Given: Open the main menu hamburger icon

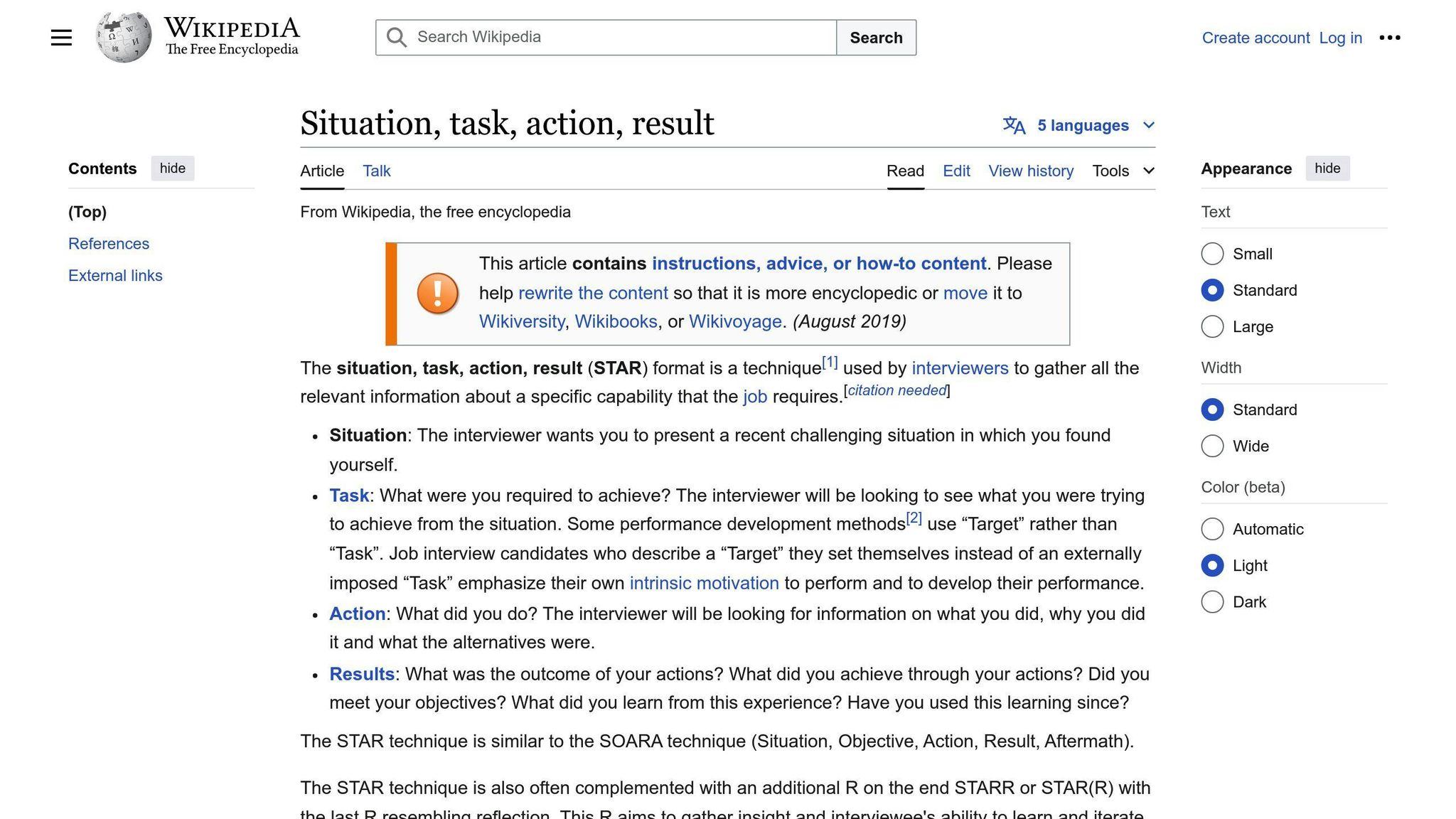Looking at the screenshot, I should coord(61,38).
